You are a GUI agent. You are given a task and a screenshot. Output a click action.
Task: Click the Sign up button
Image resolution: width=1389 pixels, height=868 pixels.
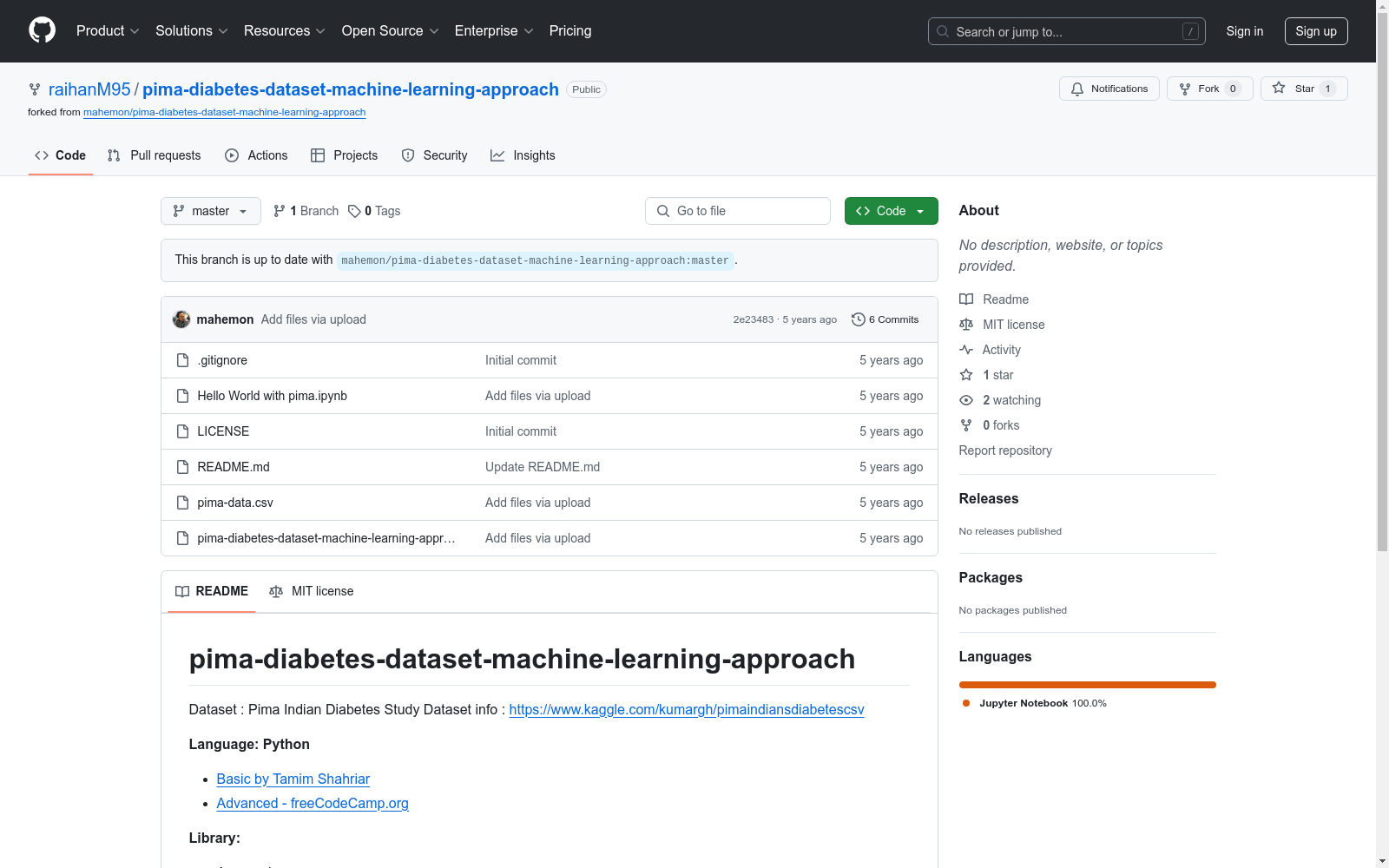tap(1316, 31)
